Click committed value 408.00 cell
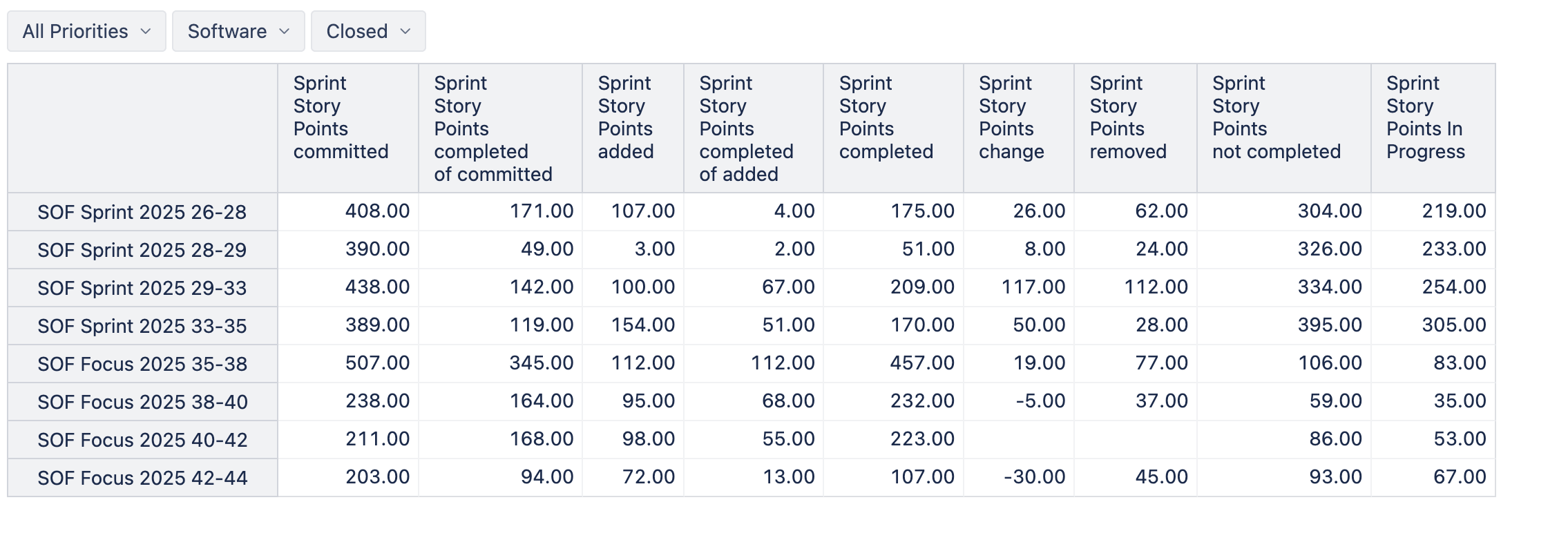Screen dimensions: 1568x540 coord(377,211)
